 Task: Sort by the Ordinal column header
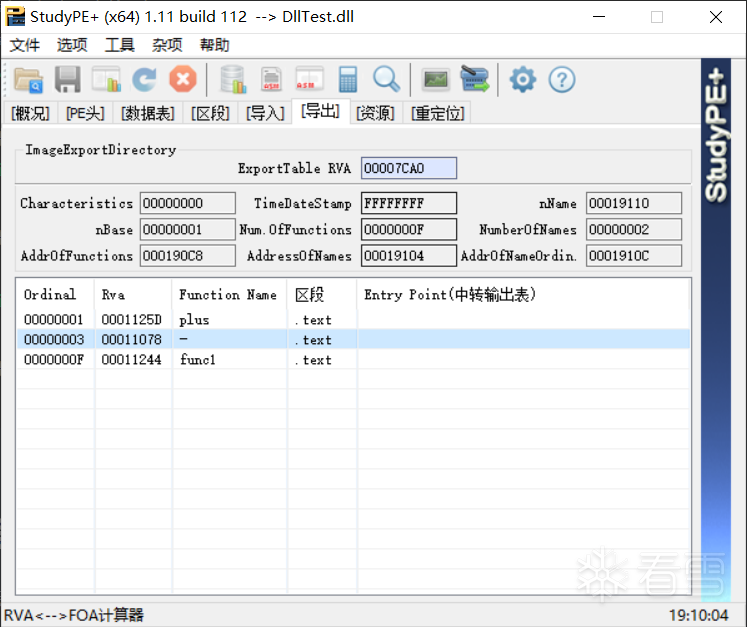pos(55,295)
